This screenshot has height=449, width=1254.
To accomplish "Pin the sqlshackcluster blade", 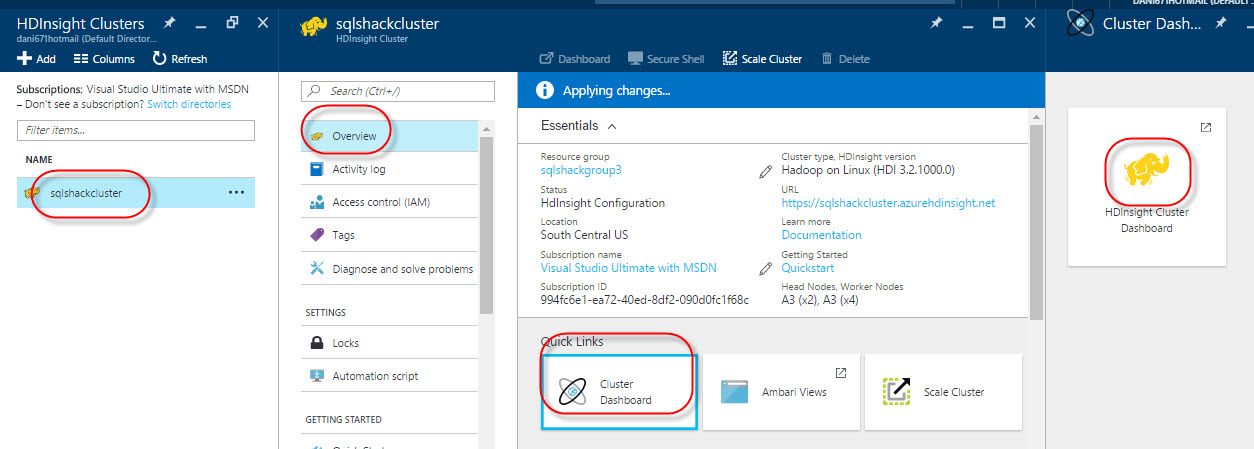I will (x=935, y=23).
